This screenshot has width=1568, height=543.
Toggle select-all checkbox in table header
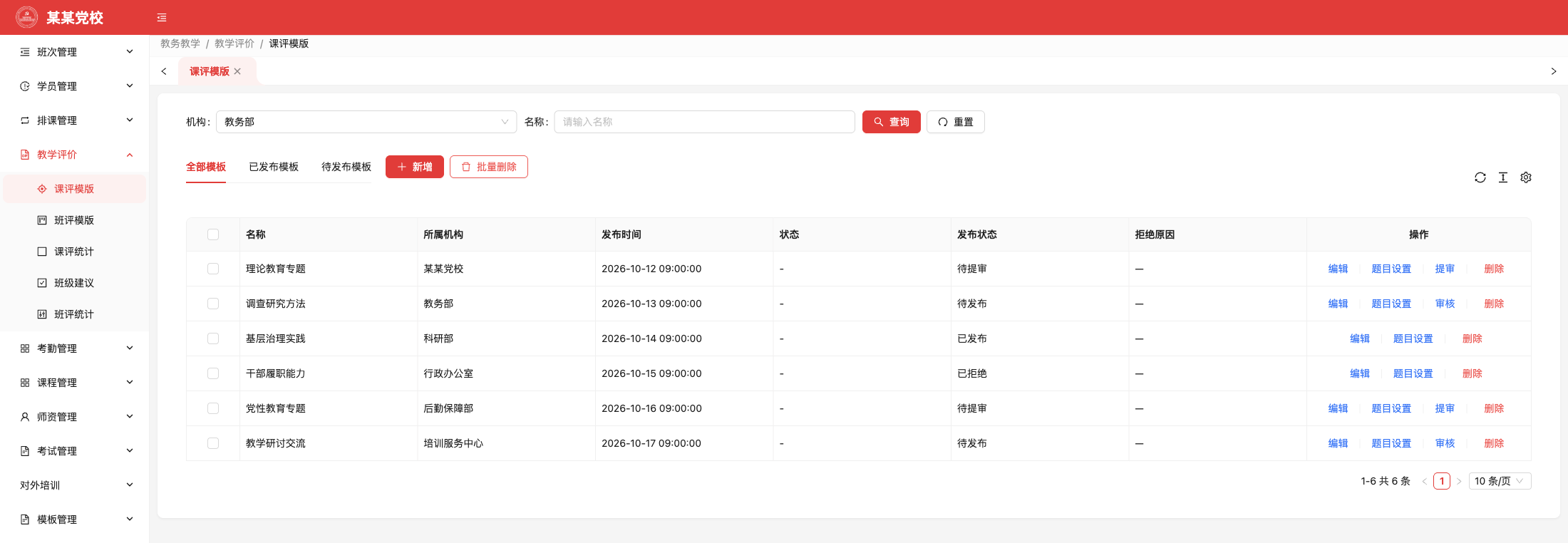pos(213,234)
